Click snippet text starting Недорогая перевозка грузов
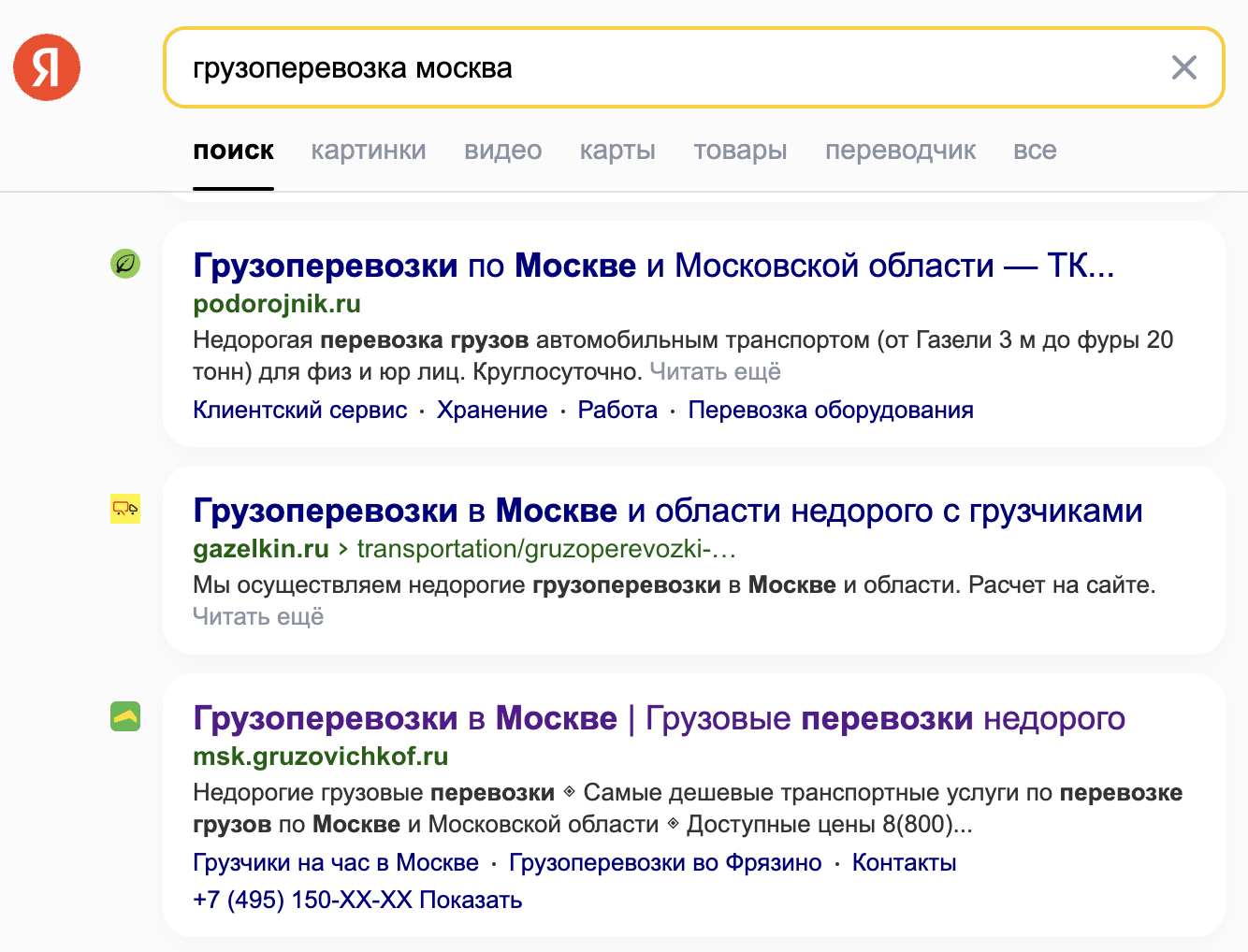The image size is (1248, 952). 683,355
